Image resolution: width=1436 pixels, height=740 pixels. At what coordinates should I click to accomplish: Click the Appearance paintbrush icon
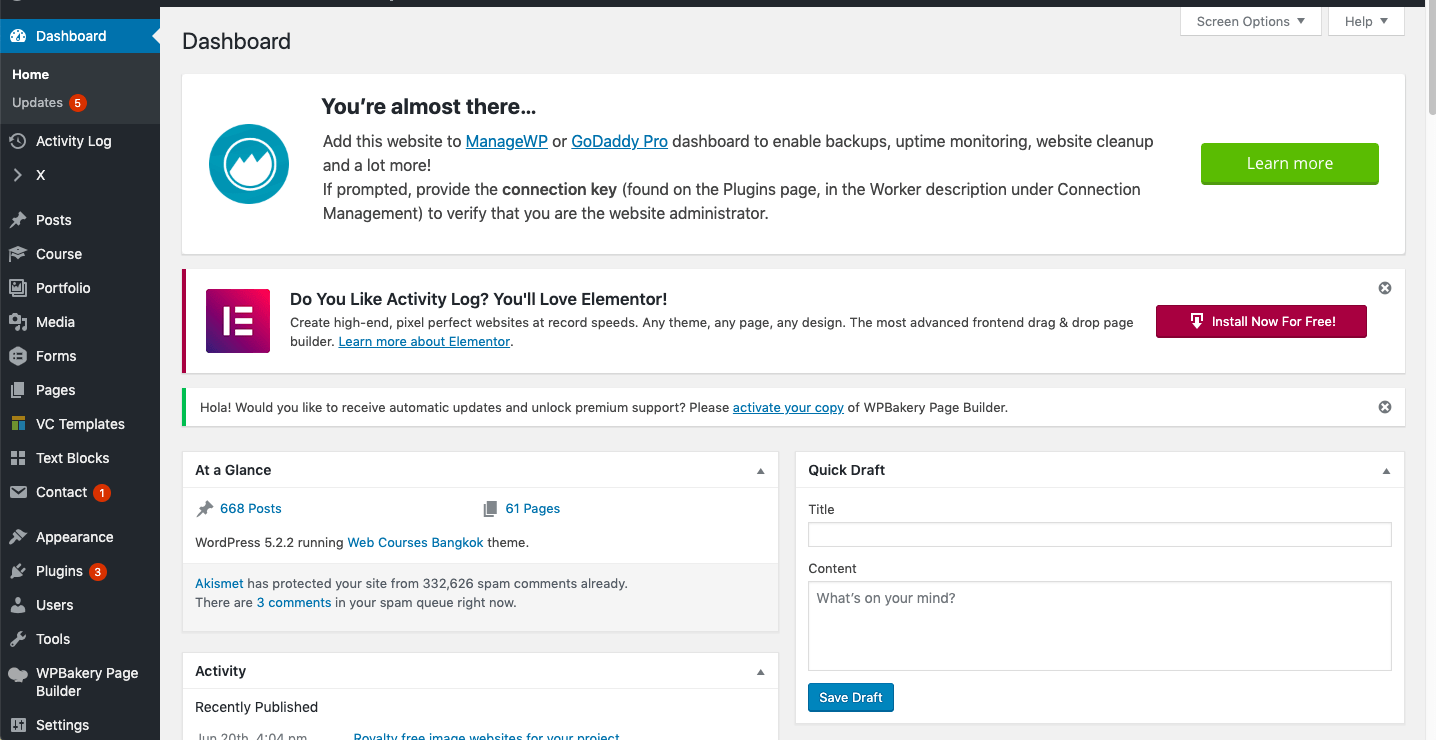(18, 537)
